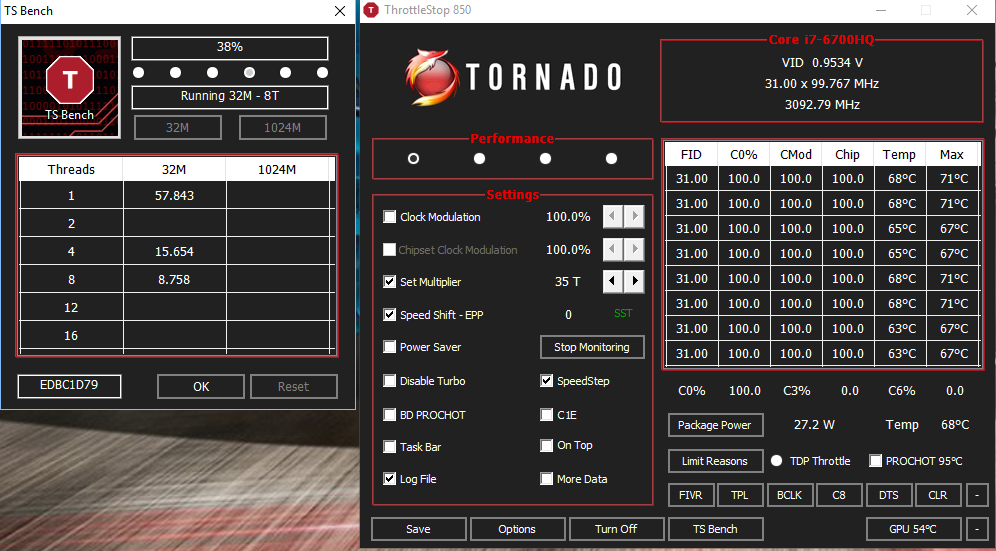Image resolution: width=996 pixels, height=551 pixels.
Task: Click the minus button beside CLR
Action: tap(978, 495)
